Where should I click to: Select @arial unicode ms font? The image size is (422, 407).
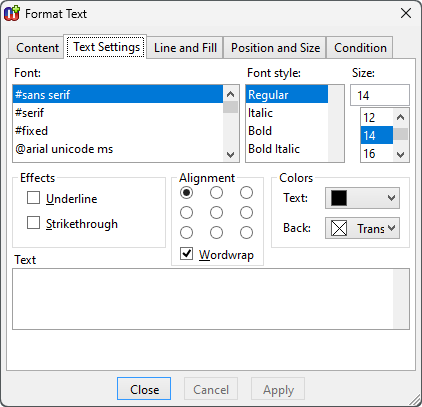click(x=118, y=149)
